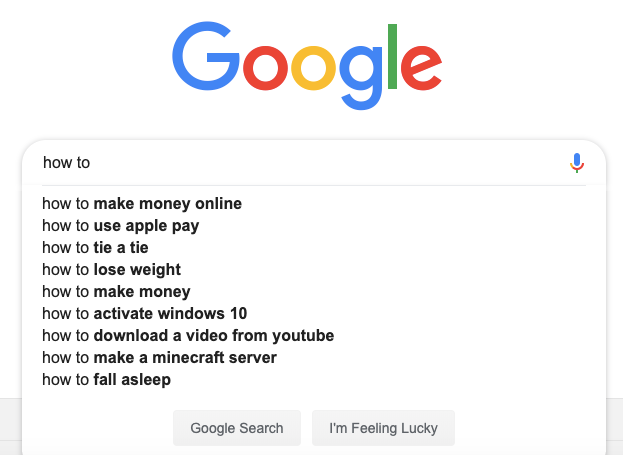This screenshot has width=623, height=455.
Task: Click the lowercase blue g in the logo
Action: point(361,77)
